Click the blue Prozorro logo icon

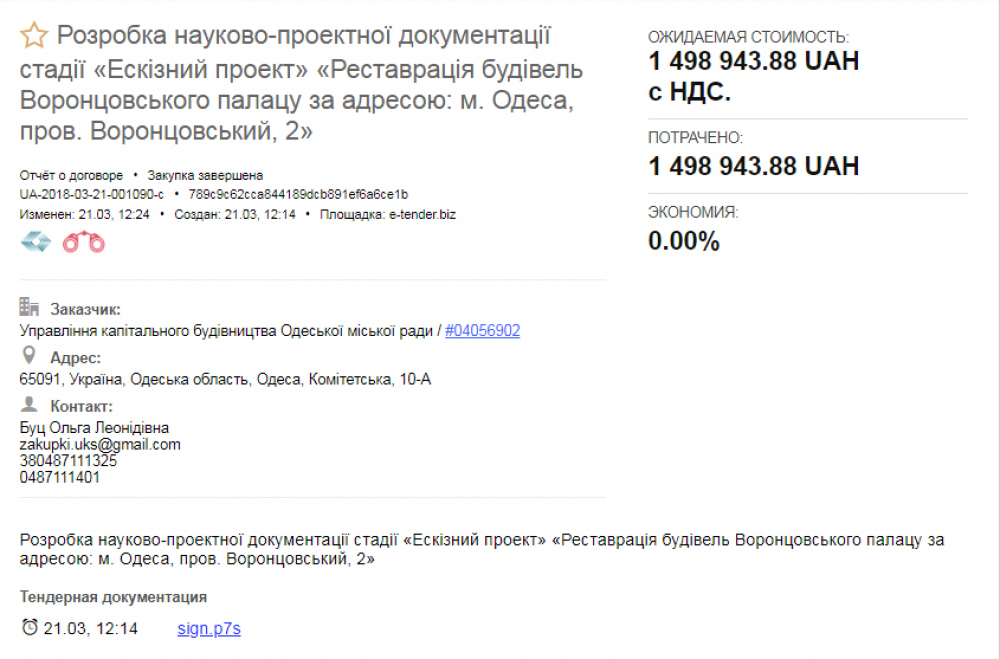pyautogui.click(x=35, y=242)
